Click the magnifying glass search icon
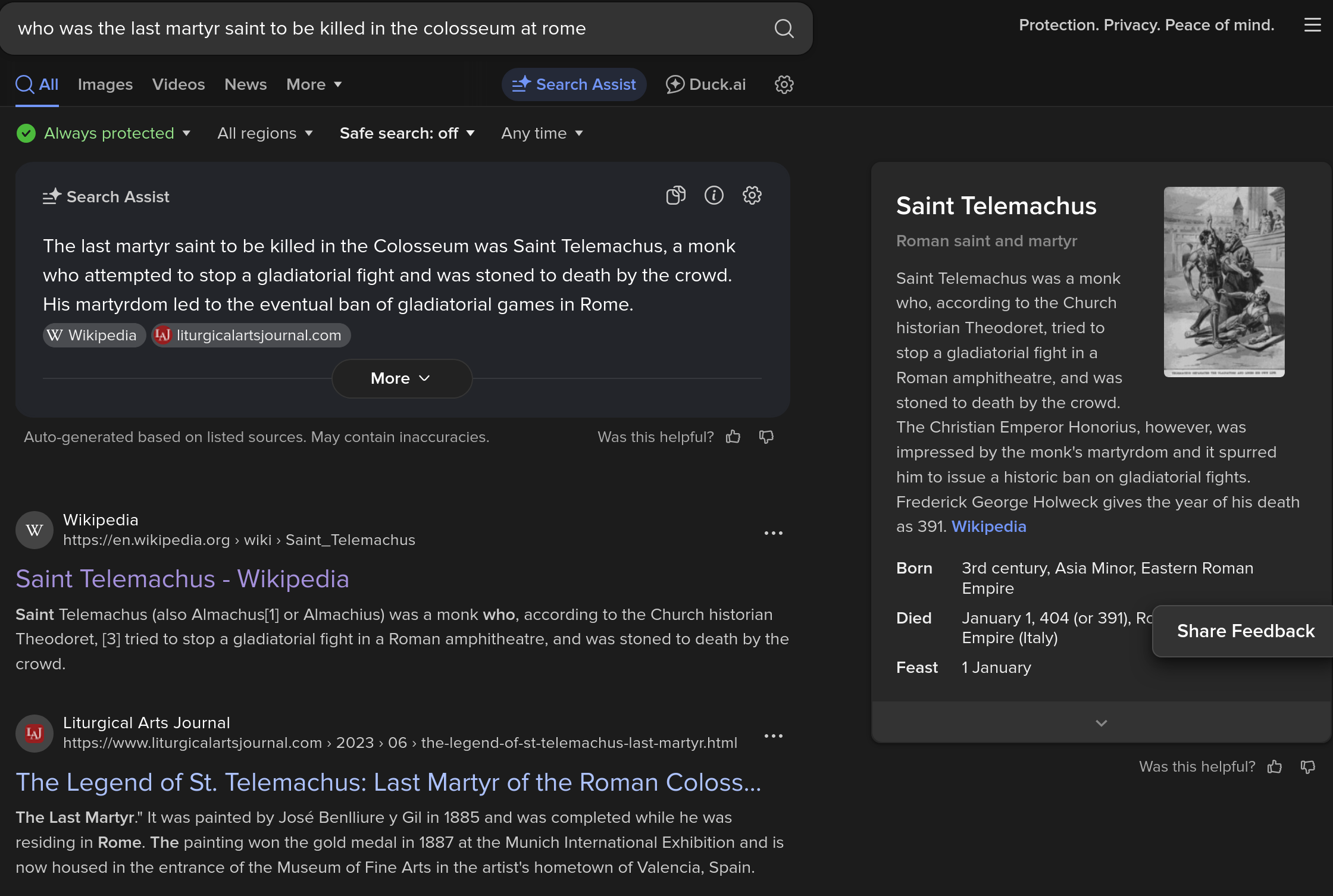 pyautogui.click(x=784, y=29)
